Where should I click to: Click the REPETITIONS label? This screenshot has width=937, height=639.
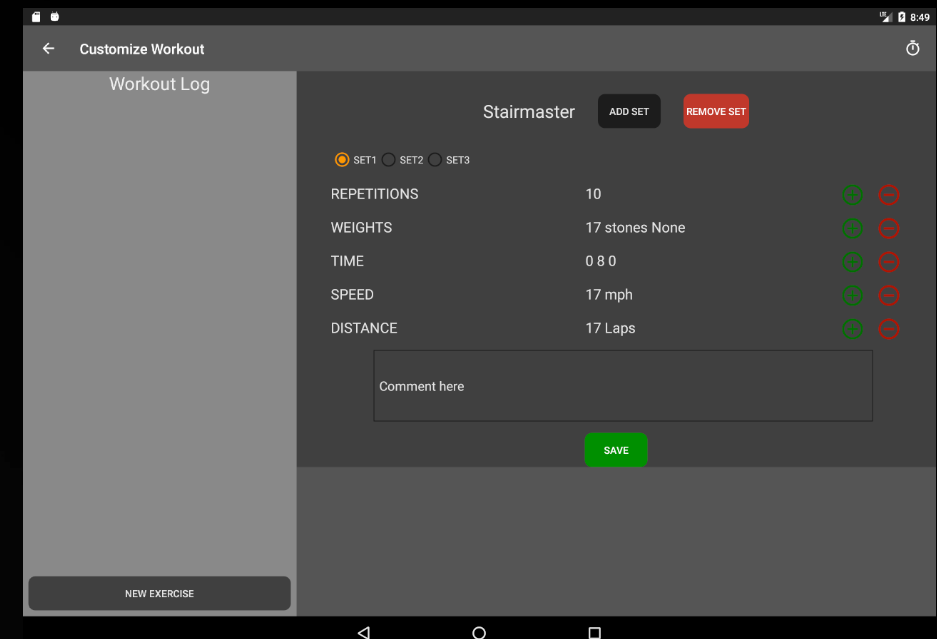(x=375, y=194)
